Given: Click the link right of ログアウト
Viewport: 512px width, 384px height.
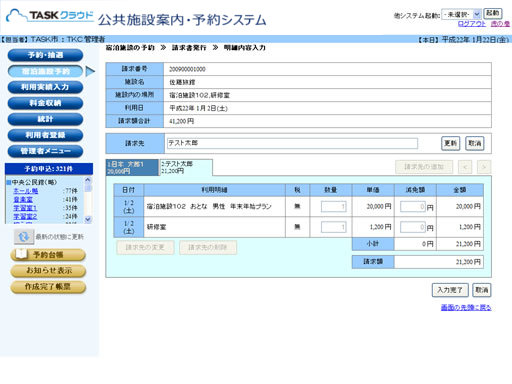Looking at the screenshot, I should pos(500,24).
